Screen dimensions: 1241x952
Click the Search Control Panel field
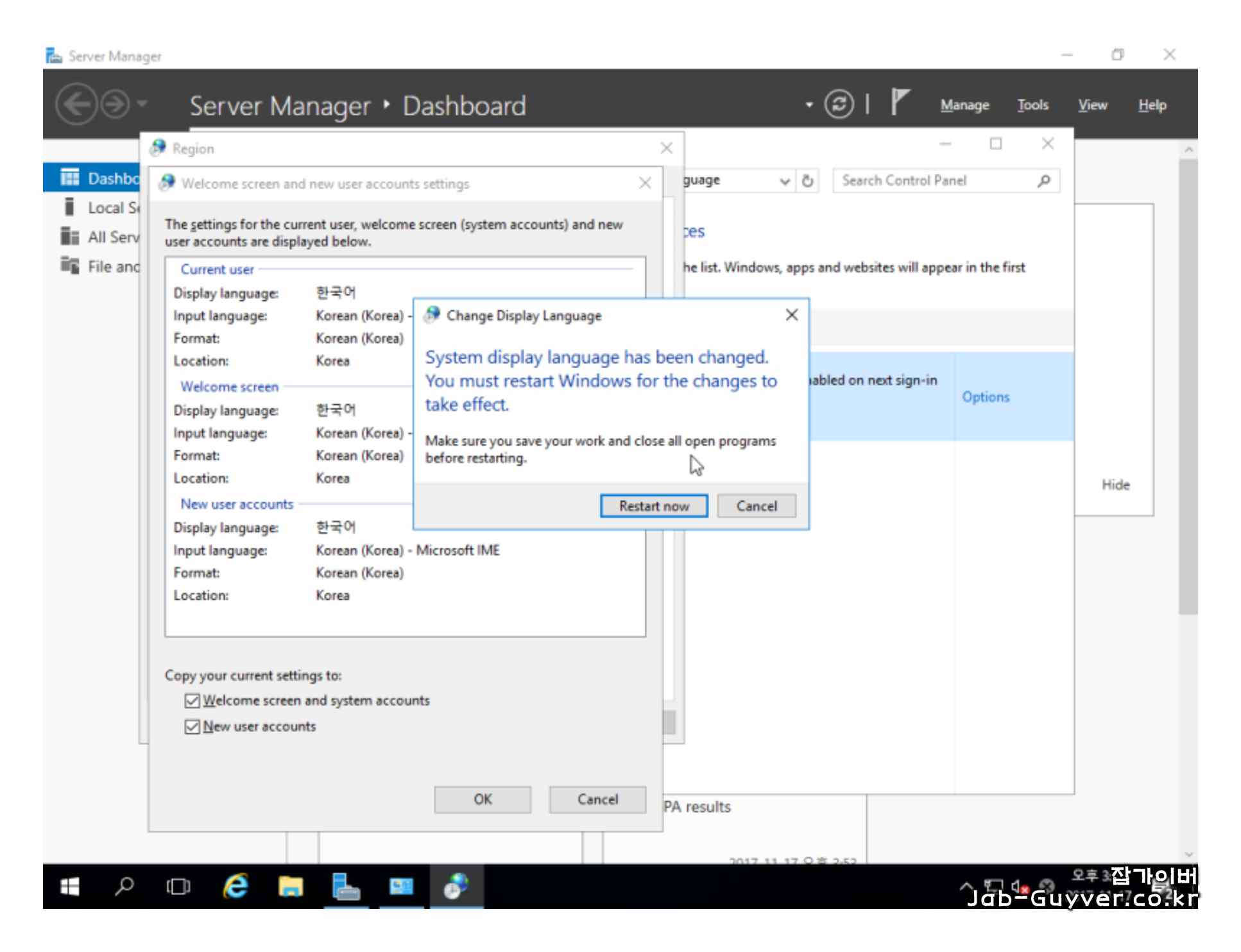point(937,181)
